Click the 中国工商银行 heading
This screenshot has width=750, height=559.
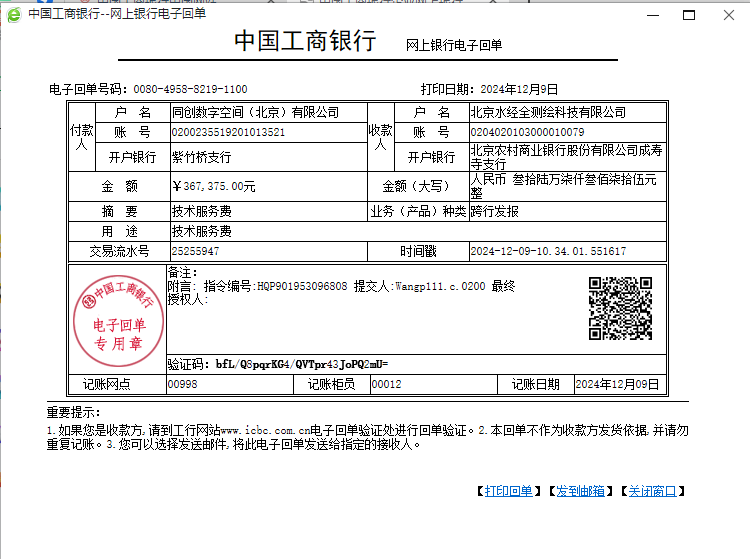click(305, 41)
